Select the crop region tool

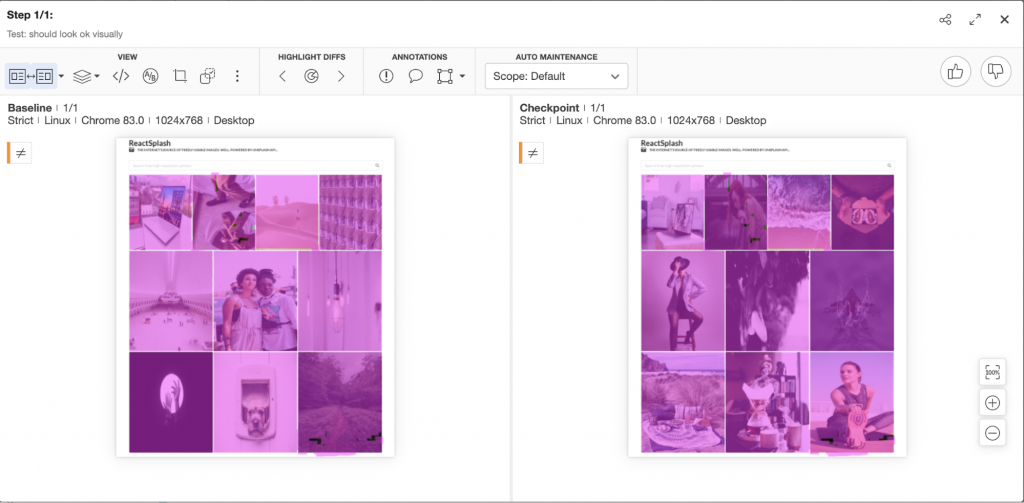click(180, 76)
